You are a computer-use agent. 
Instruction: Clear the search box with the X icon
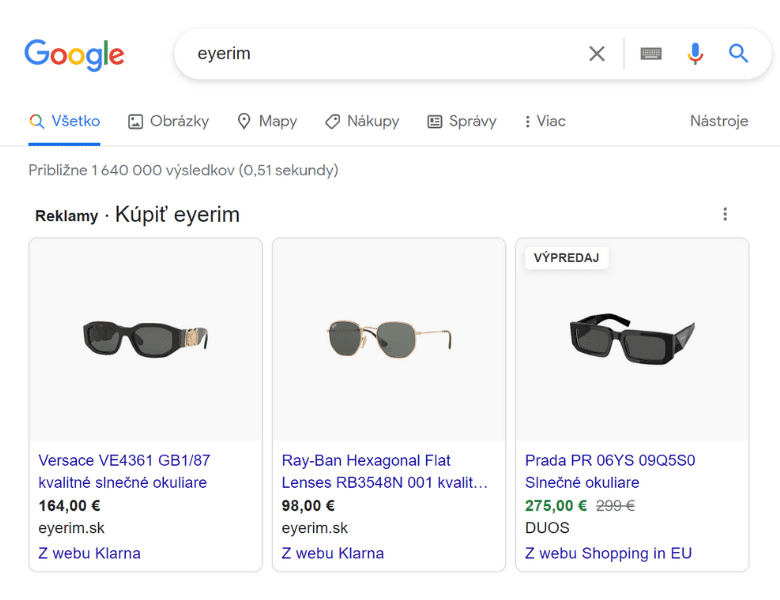tap(597, 53)
